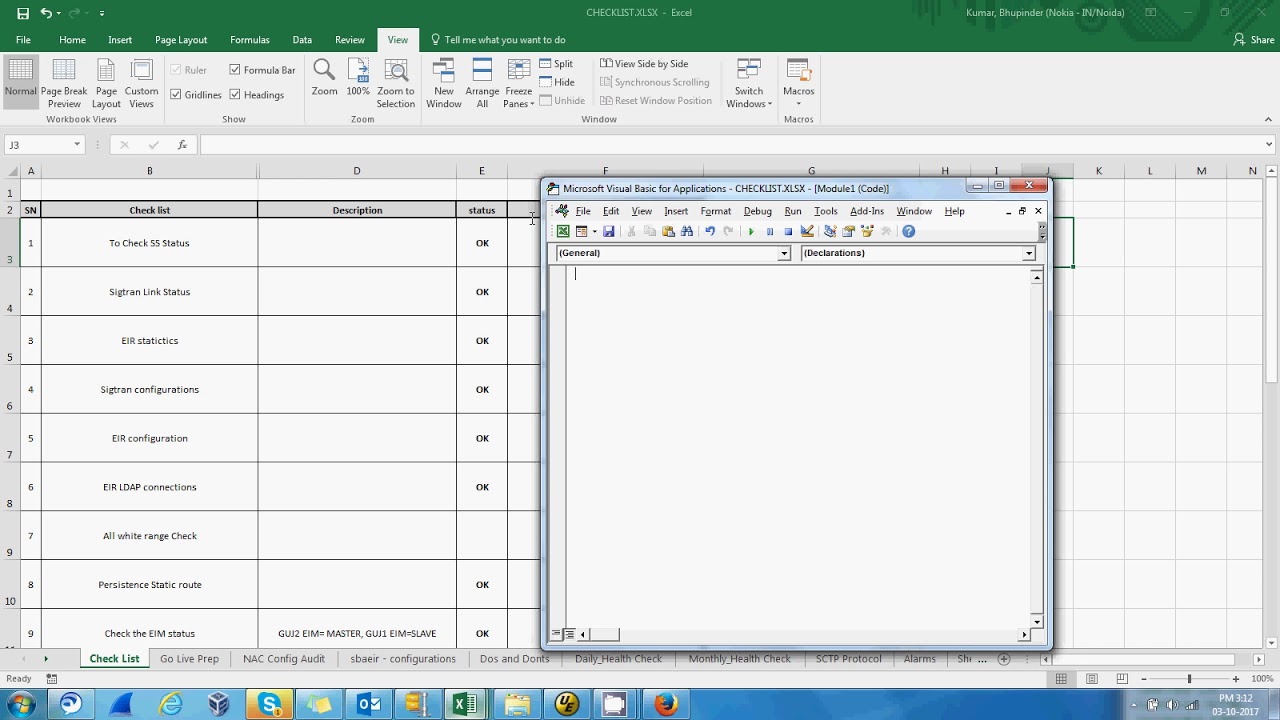Viewport: 1280px width, 720px height.
Task: Run macro with green play icon
Action: [x=751, y=231]
